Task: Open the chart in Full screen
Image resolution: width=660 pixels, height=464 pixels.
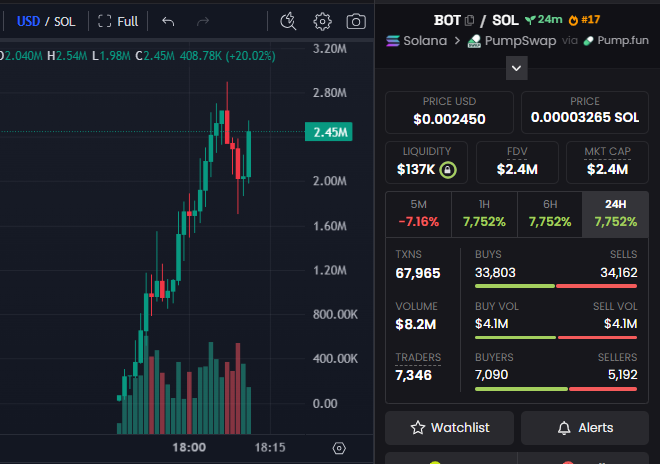Action: [x=118, y=21]
